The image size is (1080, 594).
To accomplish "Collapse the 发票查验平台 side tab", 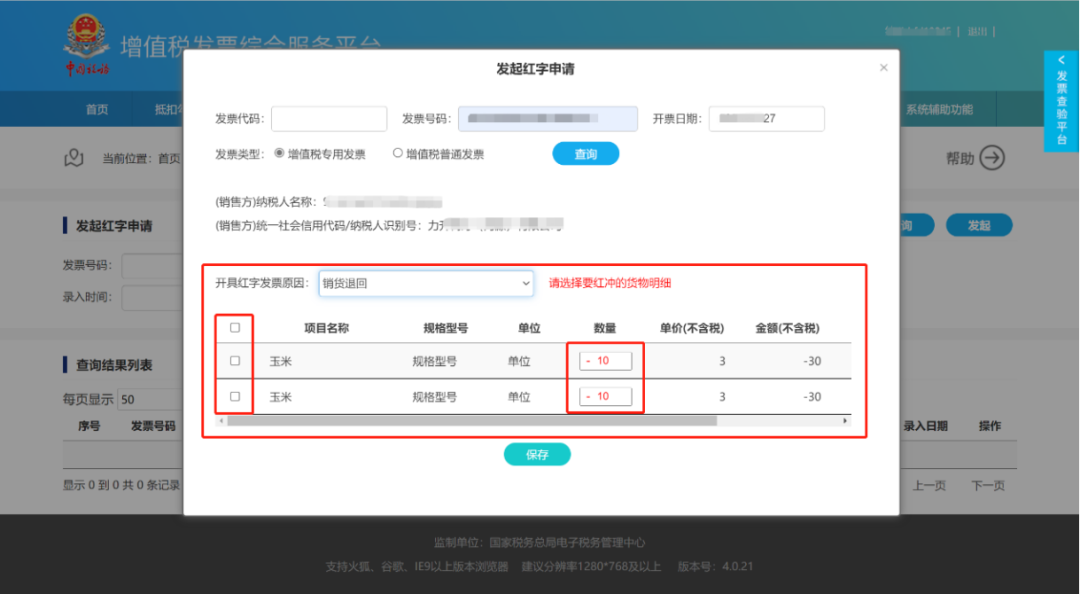I will [x=1061, y=61].
